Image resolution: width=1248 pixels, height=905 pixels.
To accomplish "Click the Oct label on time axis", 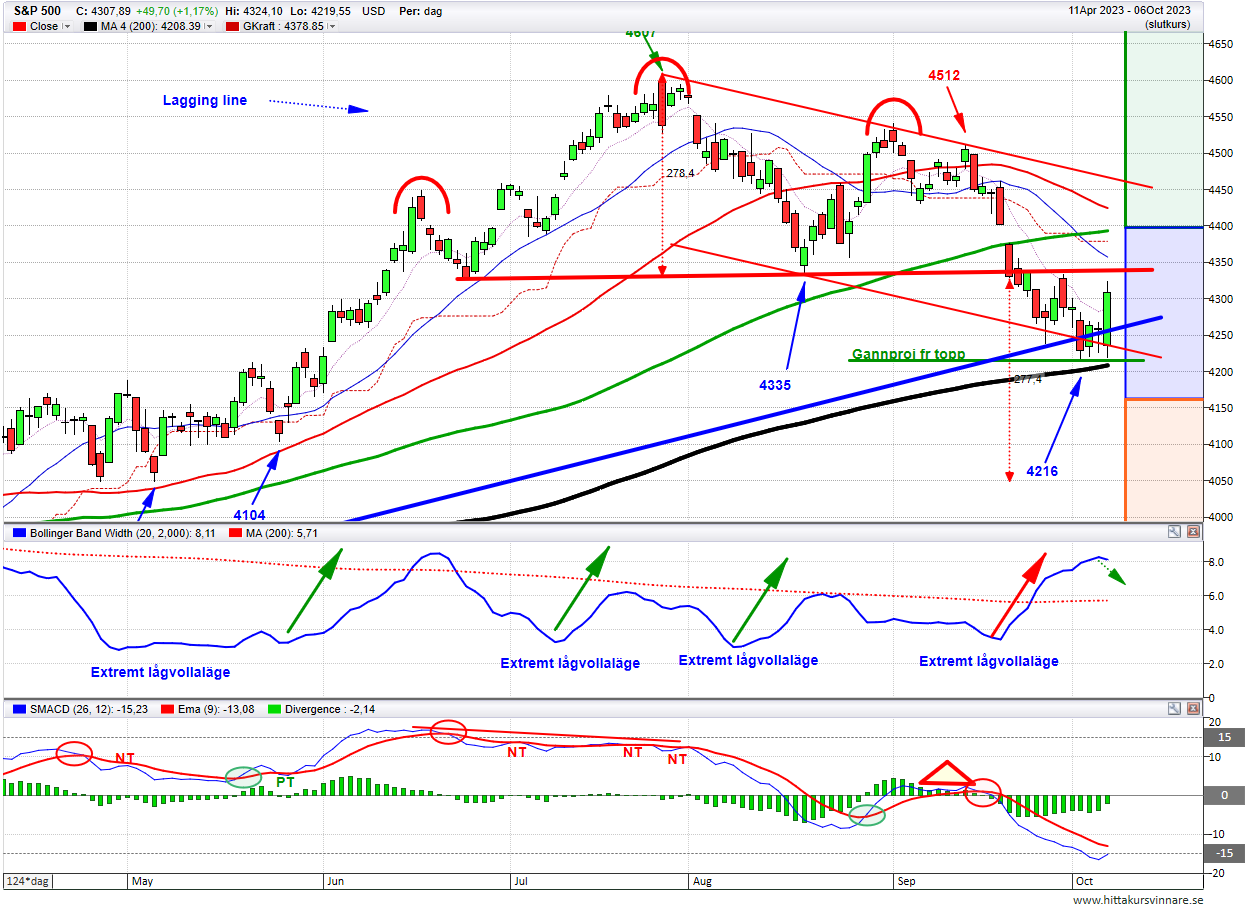I will tap(1083, 882).
